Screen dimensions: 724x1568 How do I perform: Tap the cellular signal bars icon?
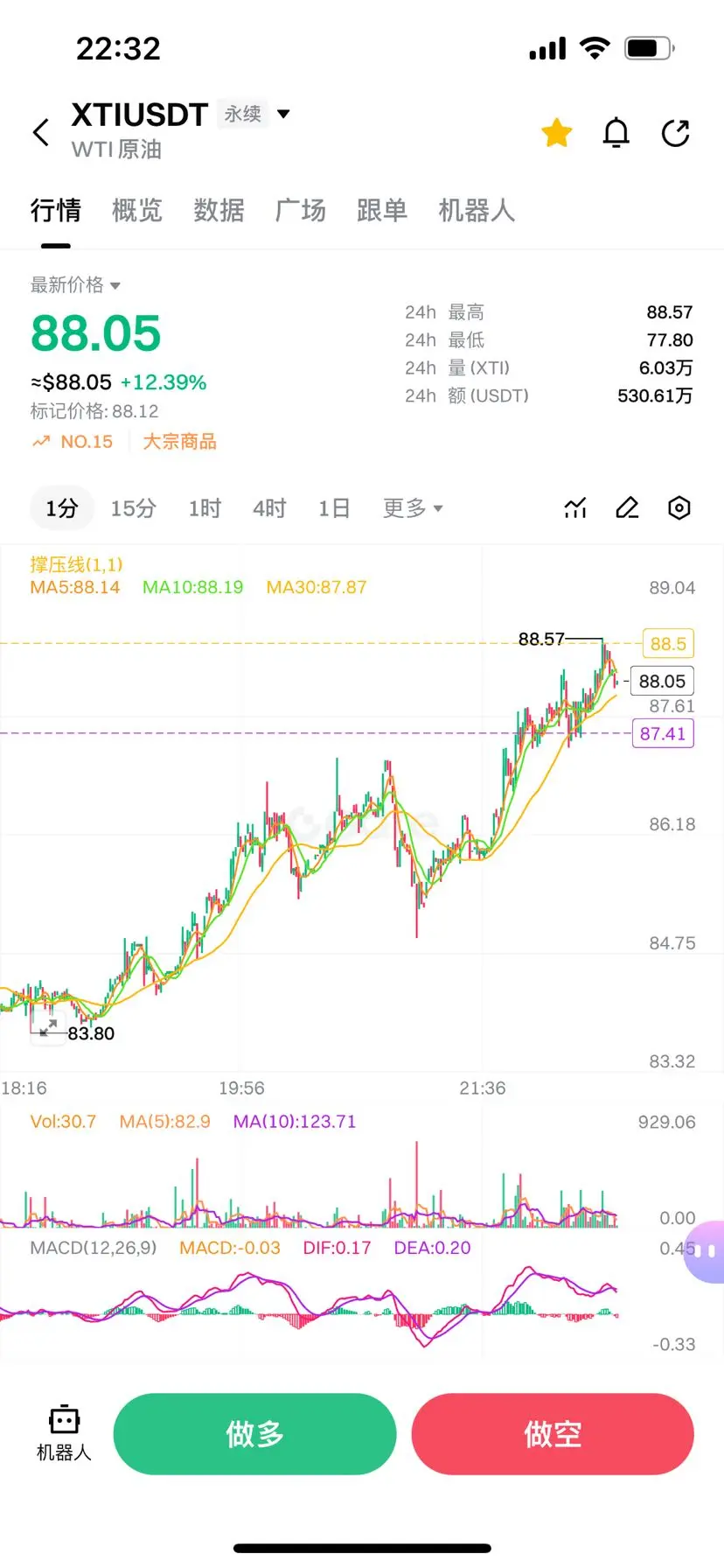(x=547, y=49)
